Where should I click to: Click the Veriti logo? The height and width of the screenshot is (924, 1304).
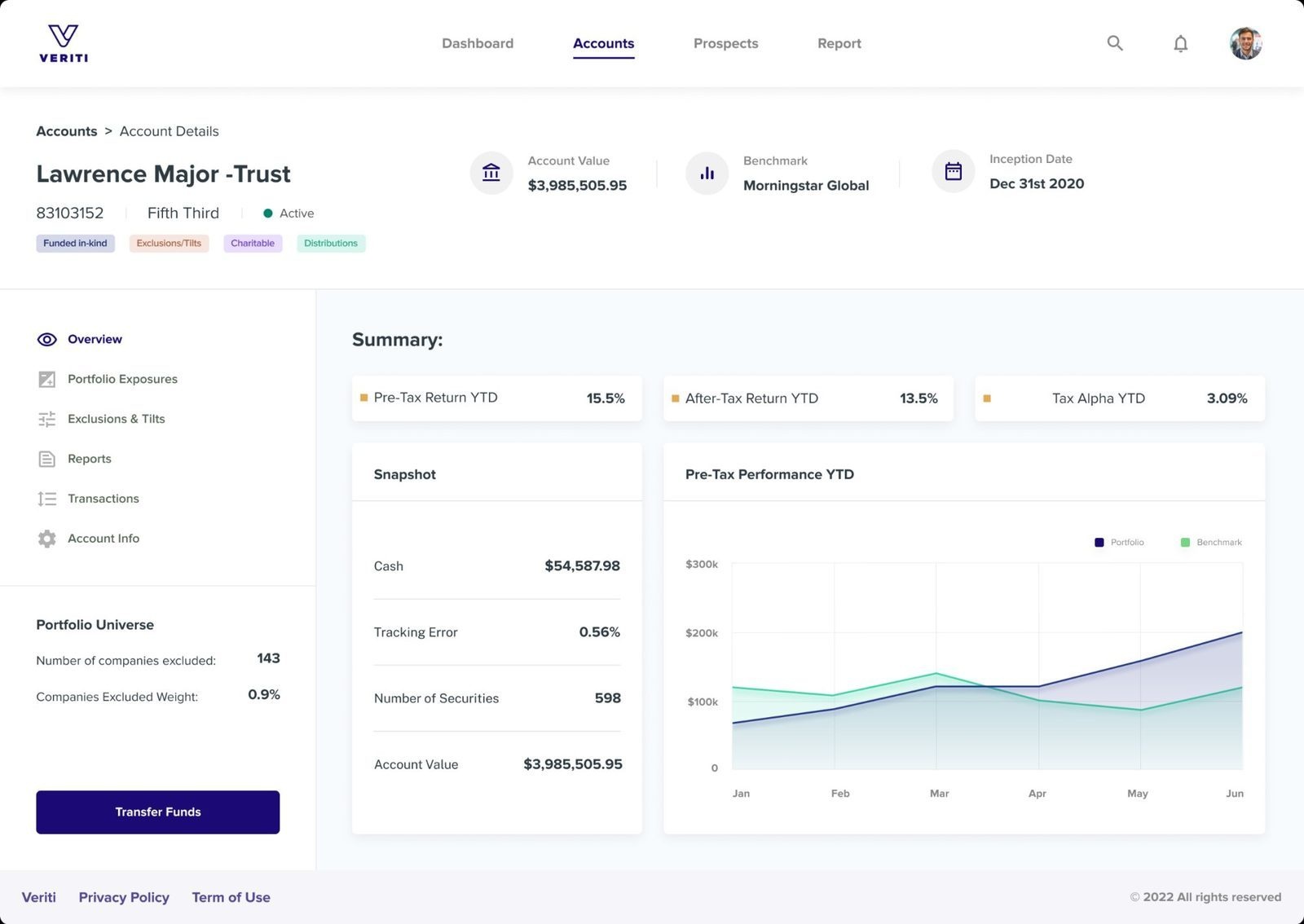(x=64, y=43)
